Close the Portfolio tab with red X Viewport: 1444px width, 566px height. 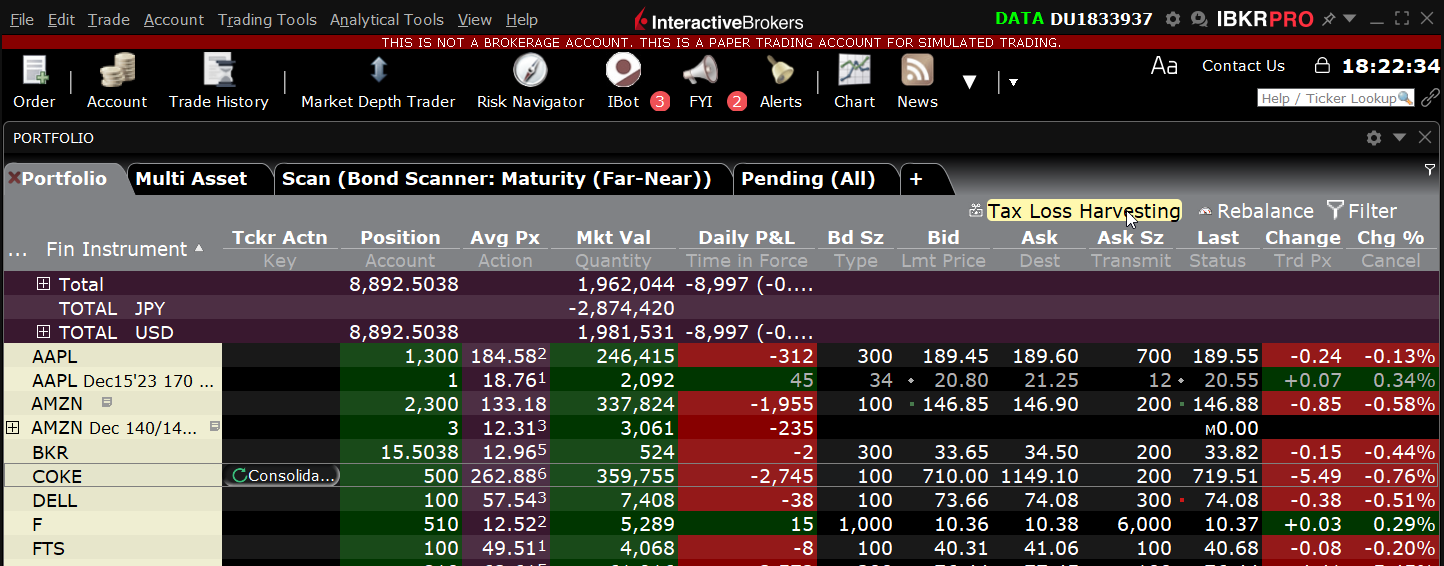click(14, 179)
